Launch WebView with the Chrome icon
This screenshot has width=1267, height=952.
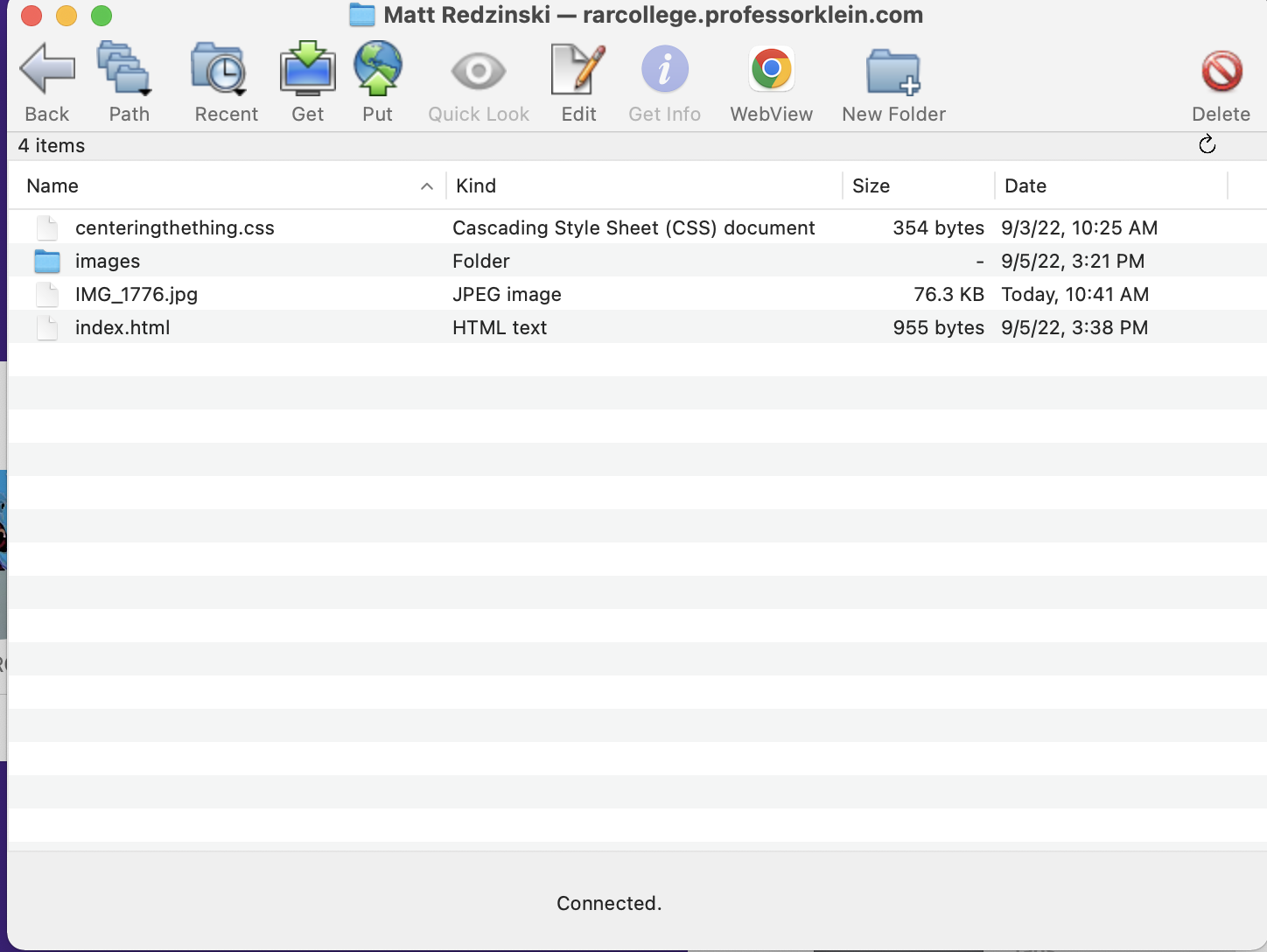pos(772,69)
